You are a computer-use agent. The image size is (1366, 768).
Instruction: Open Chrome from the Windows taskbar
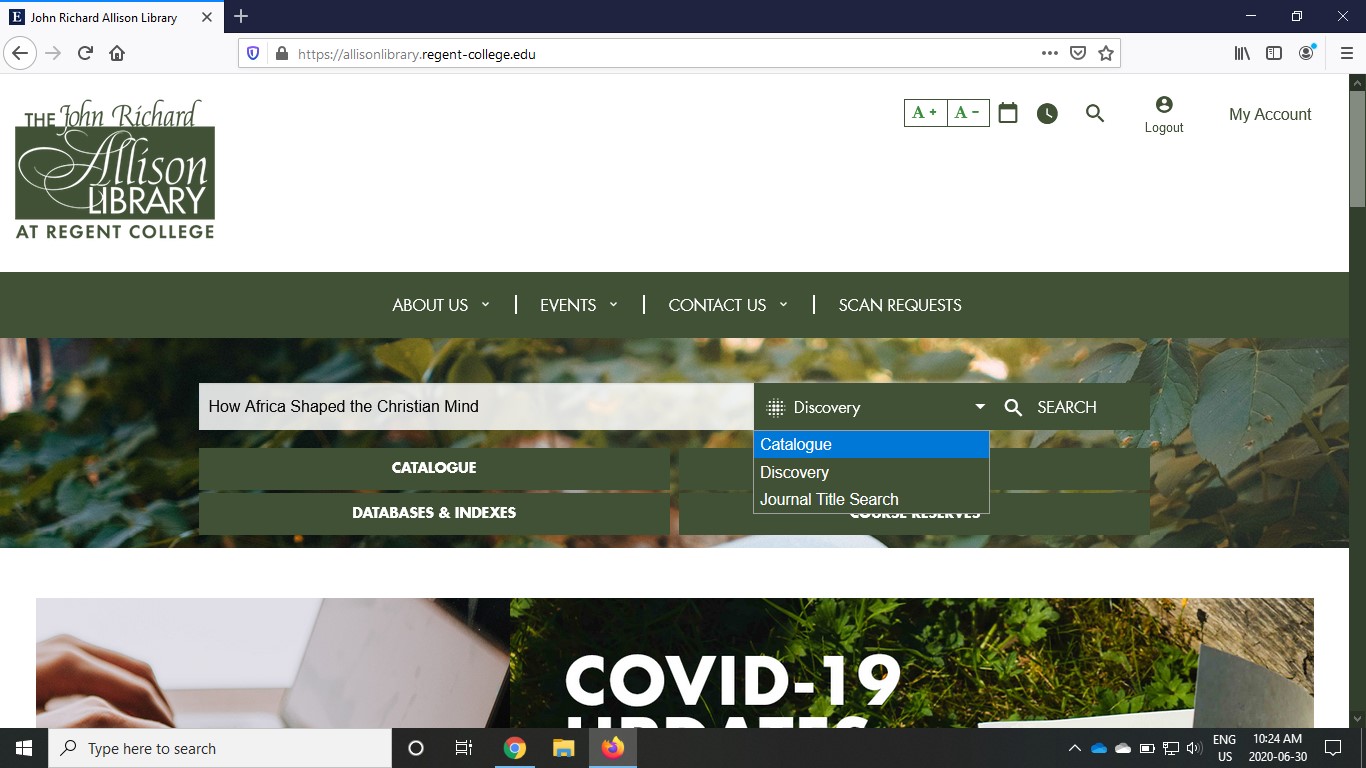tap(515, 748)
